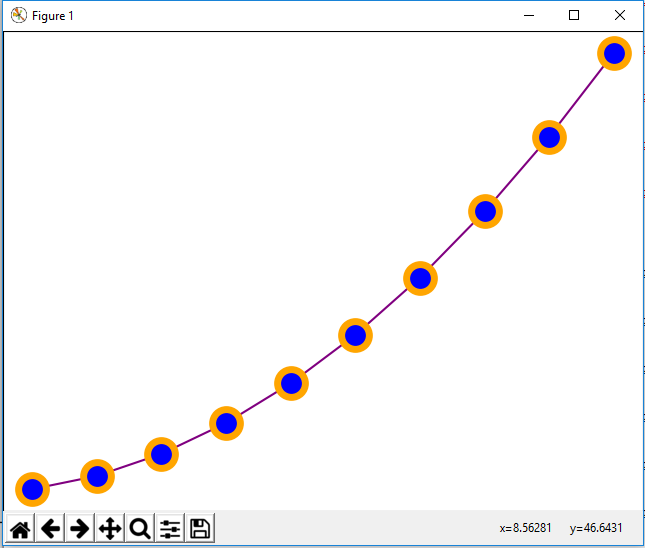
Task: Click the highest data point marker
Action: tap(614, 53)
